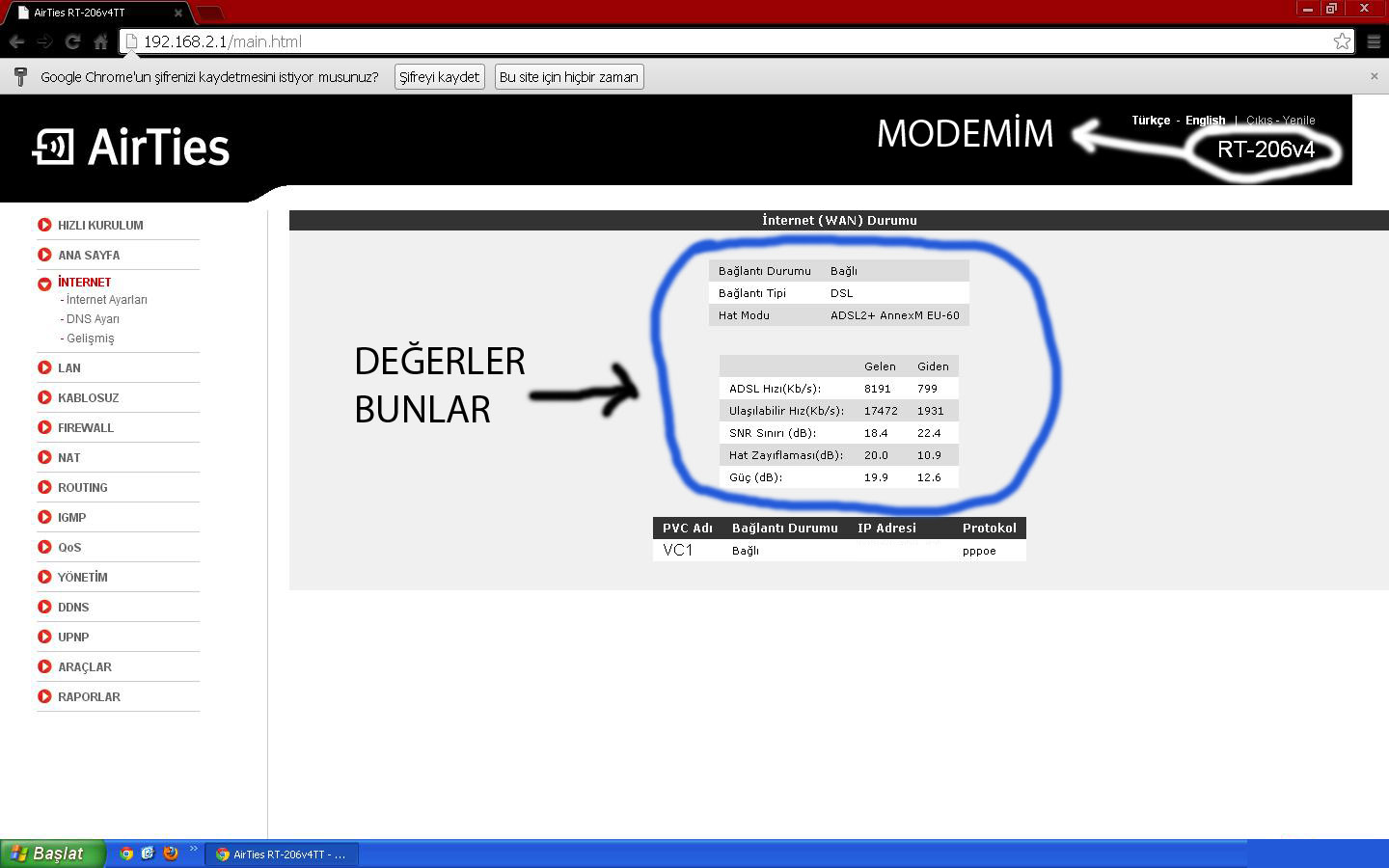Bookmark this page with the star icon
The width and height of the screenshot is (1389, 868).
pos(1342,41)
